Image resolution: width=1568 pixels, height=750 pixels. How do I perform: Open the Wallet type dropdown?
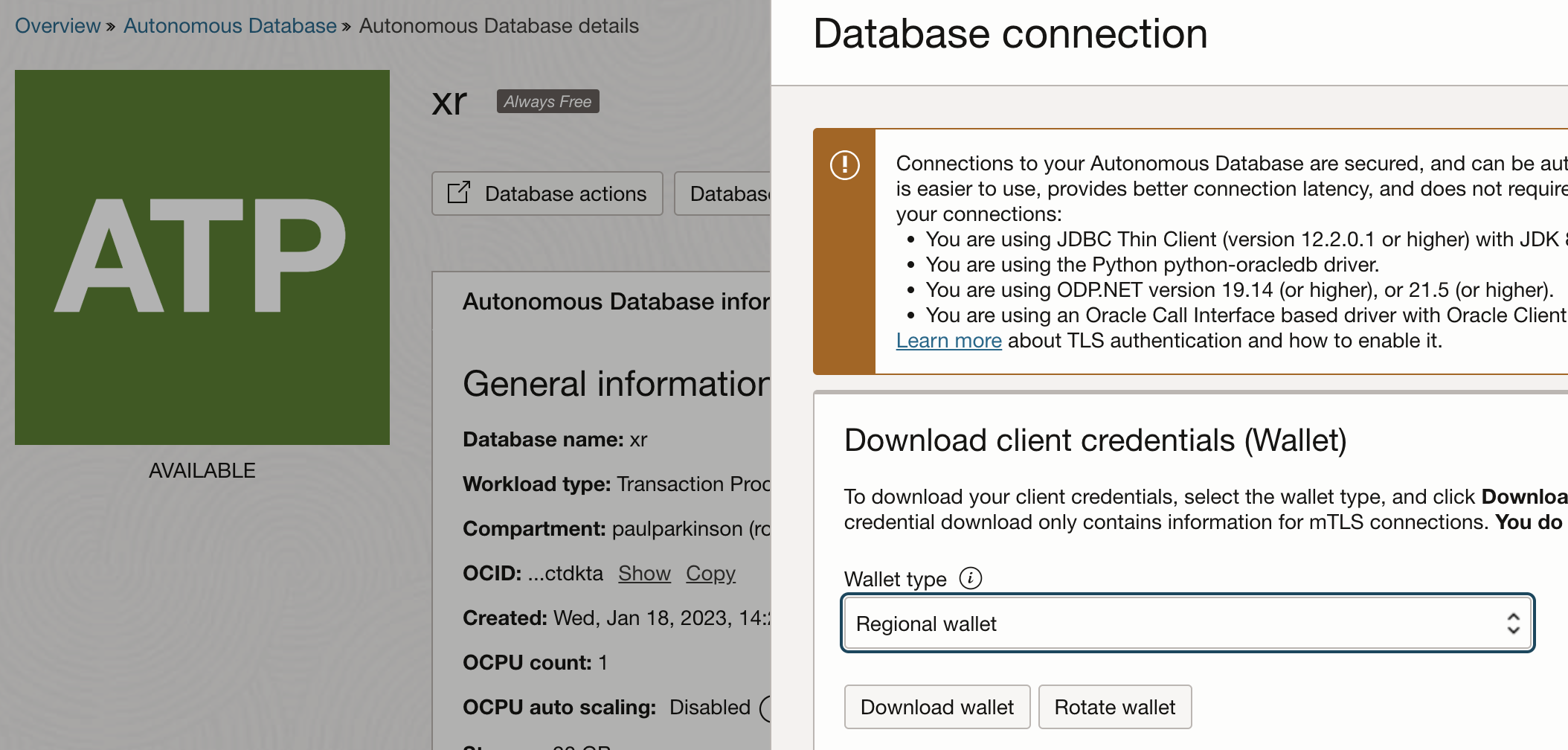pyautogui.click(x=1188, y=624)
